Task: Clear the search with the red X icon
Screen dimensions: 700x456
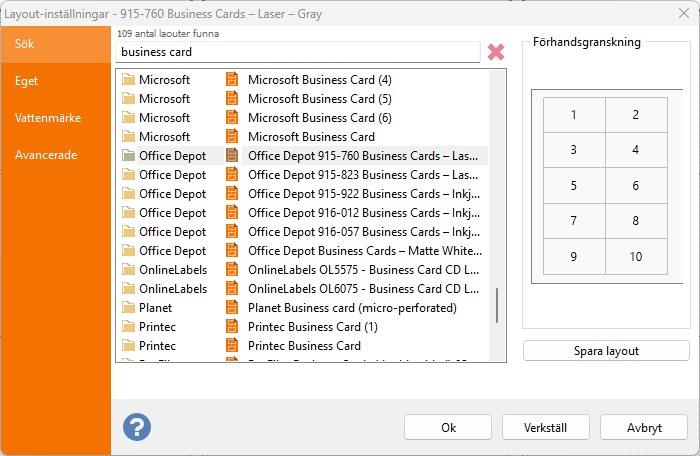Action: pos(496,52)
